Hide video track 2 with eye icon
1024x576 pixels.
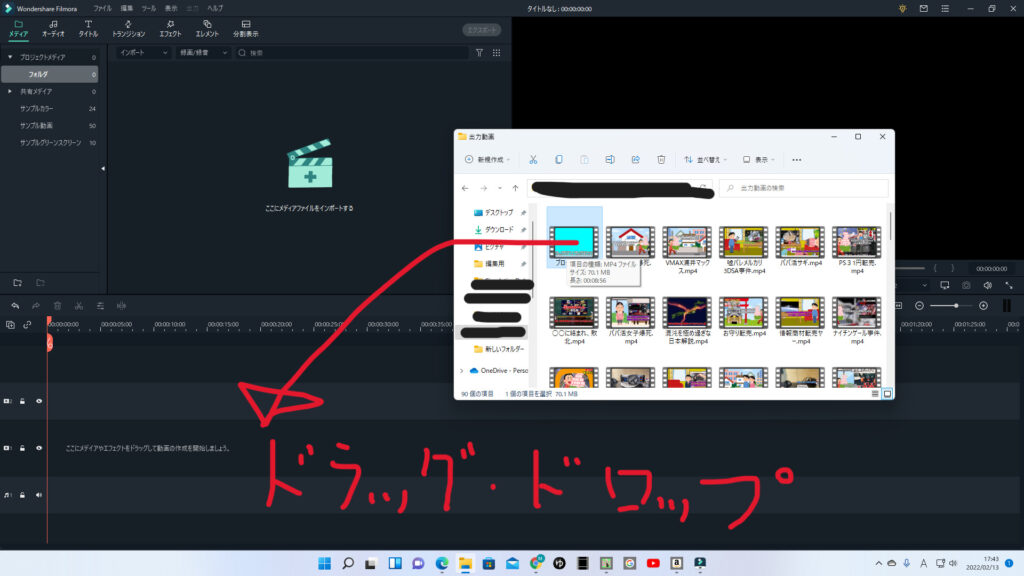pyautogui.click(x=39, y=401)
